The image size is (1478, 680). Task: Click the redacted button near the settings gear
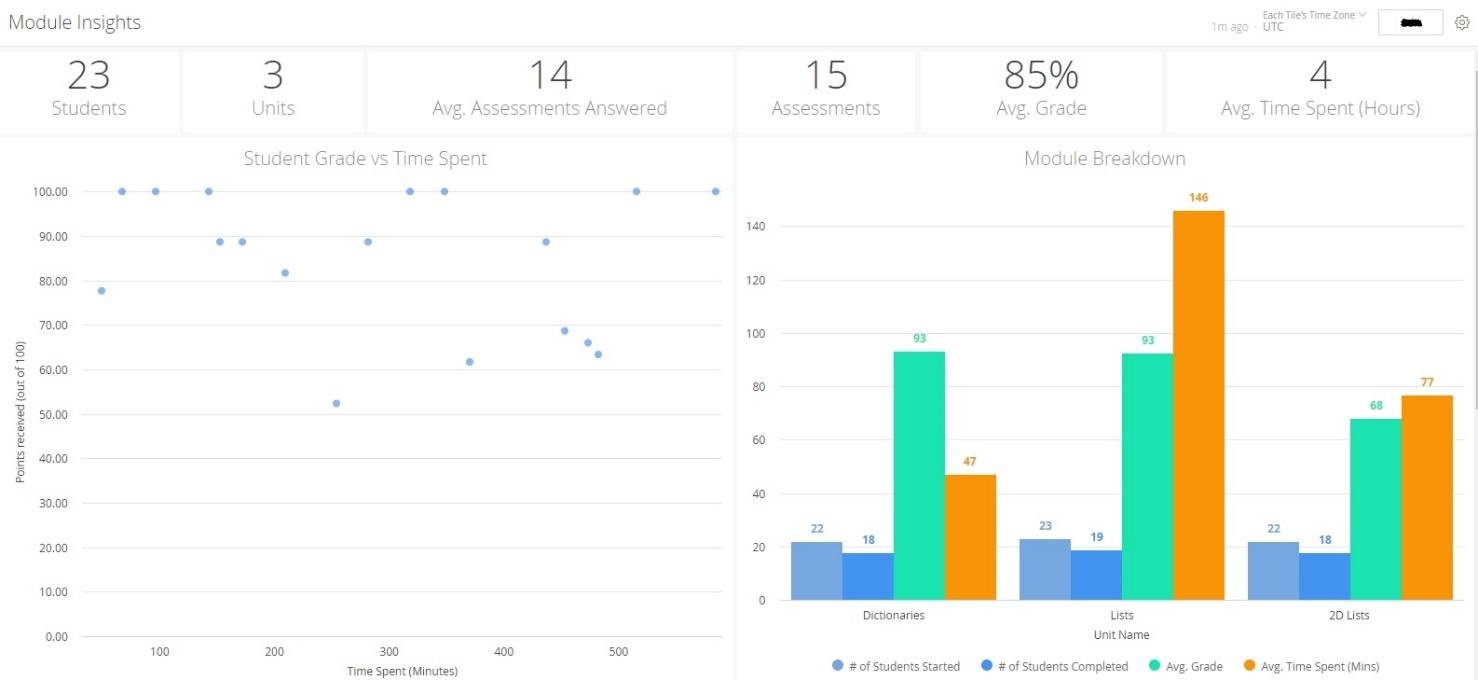tap(1410, 21)
